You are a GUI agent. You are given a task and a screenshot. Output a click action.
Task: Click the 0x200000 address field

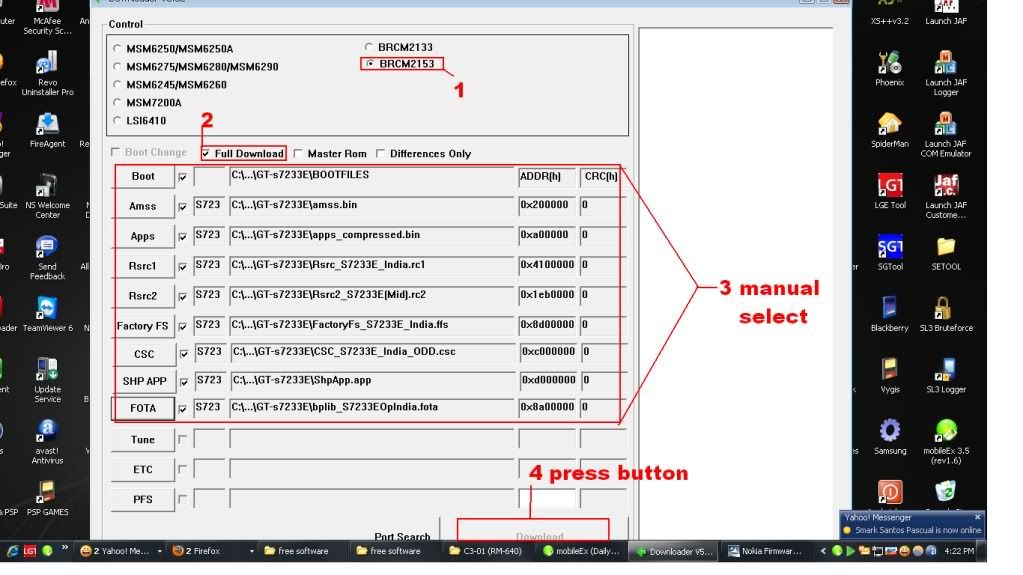click(x=547, y=205)
